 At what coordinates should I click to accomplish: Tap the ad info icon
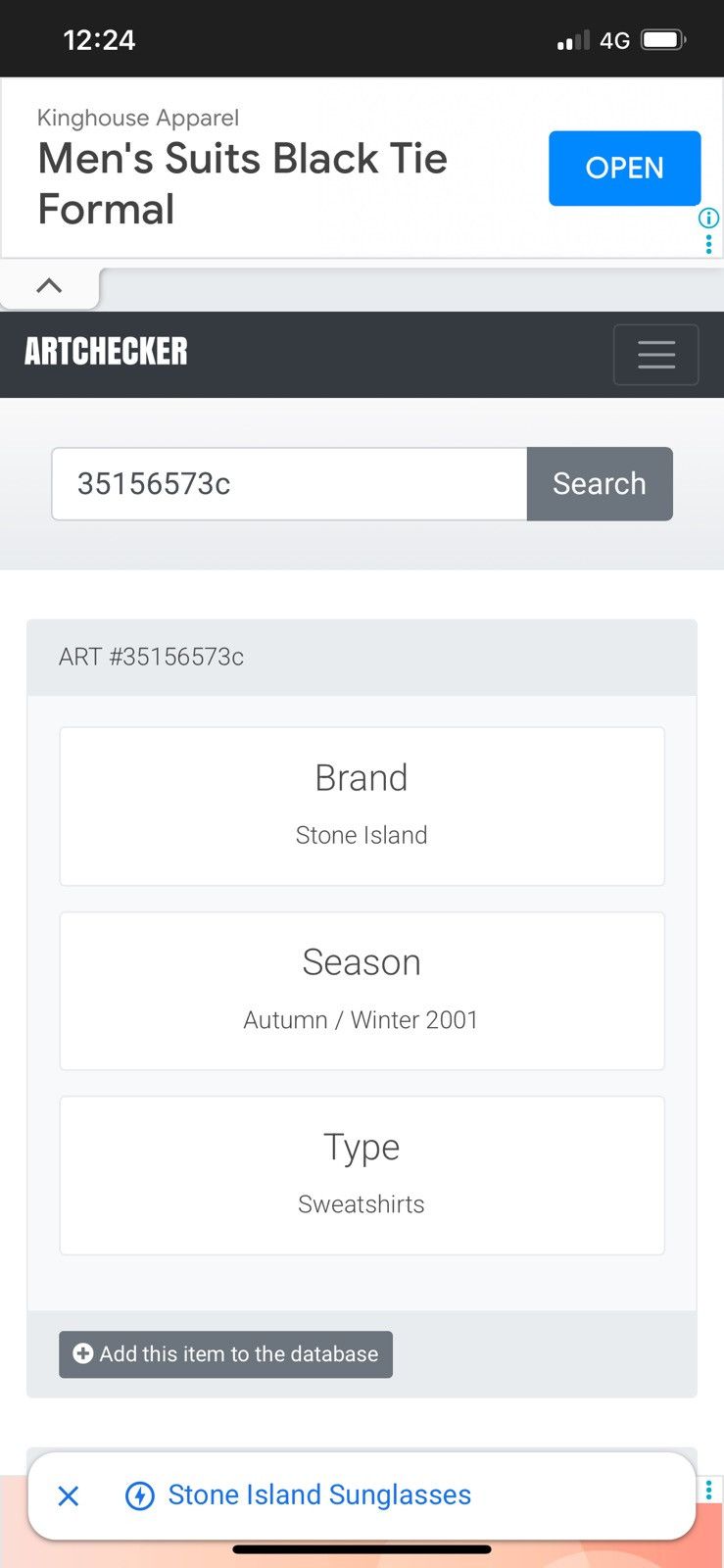pyautogui.click(x=708, y=218)
